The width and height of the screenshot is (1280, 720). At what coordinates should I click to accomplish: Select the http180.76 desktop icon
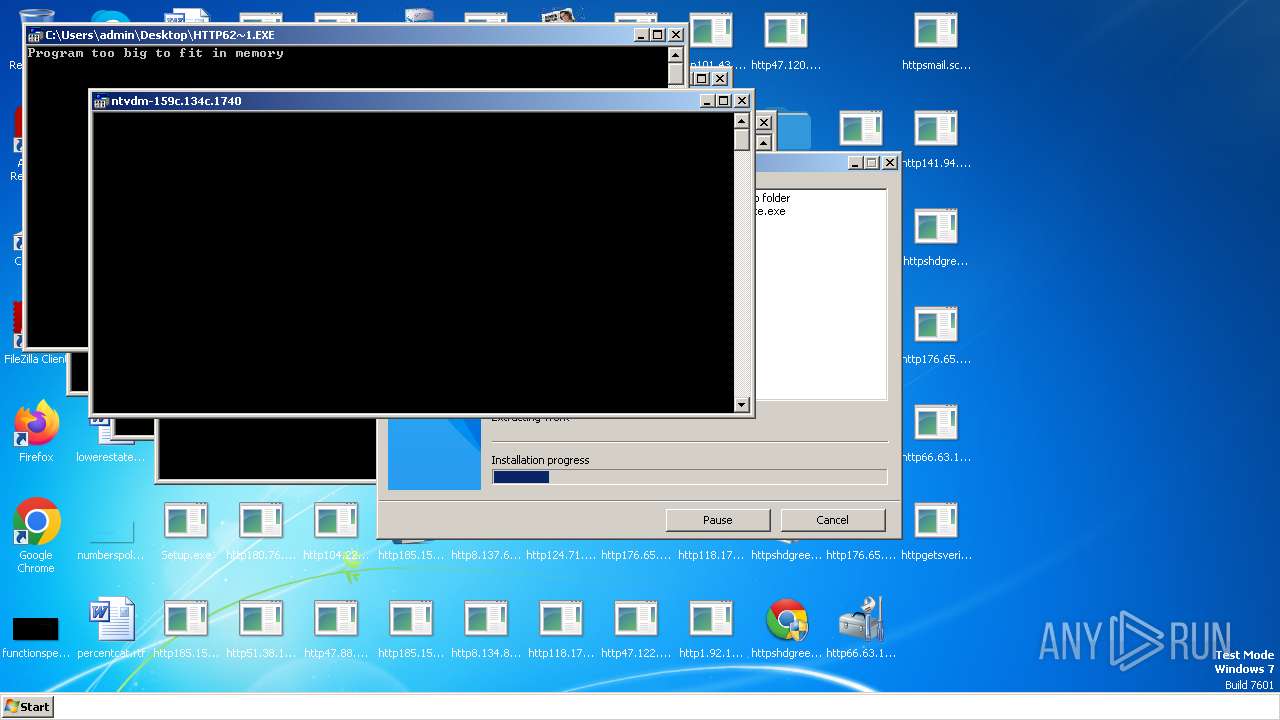coord(261,531)
